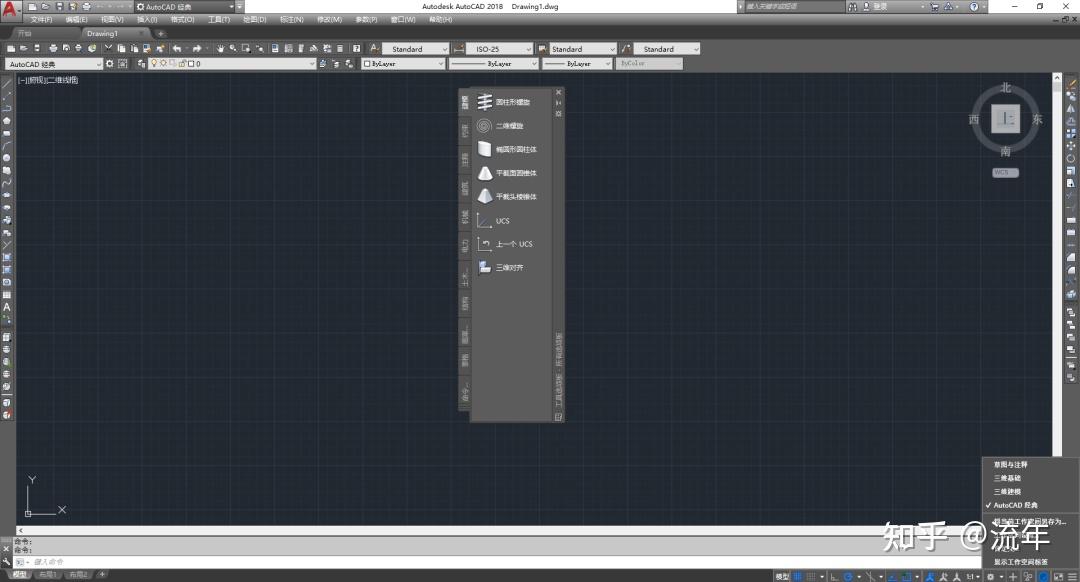Select the Line tool in Draw toolbar
Viewport: 1080px width, 582px height.
pos(6,84)
